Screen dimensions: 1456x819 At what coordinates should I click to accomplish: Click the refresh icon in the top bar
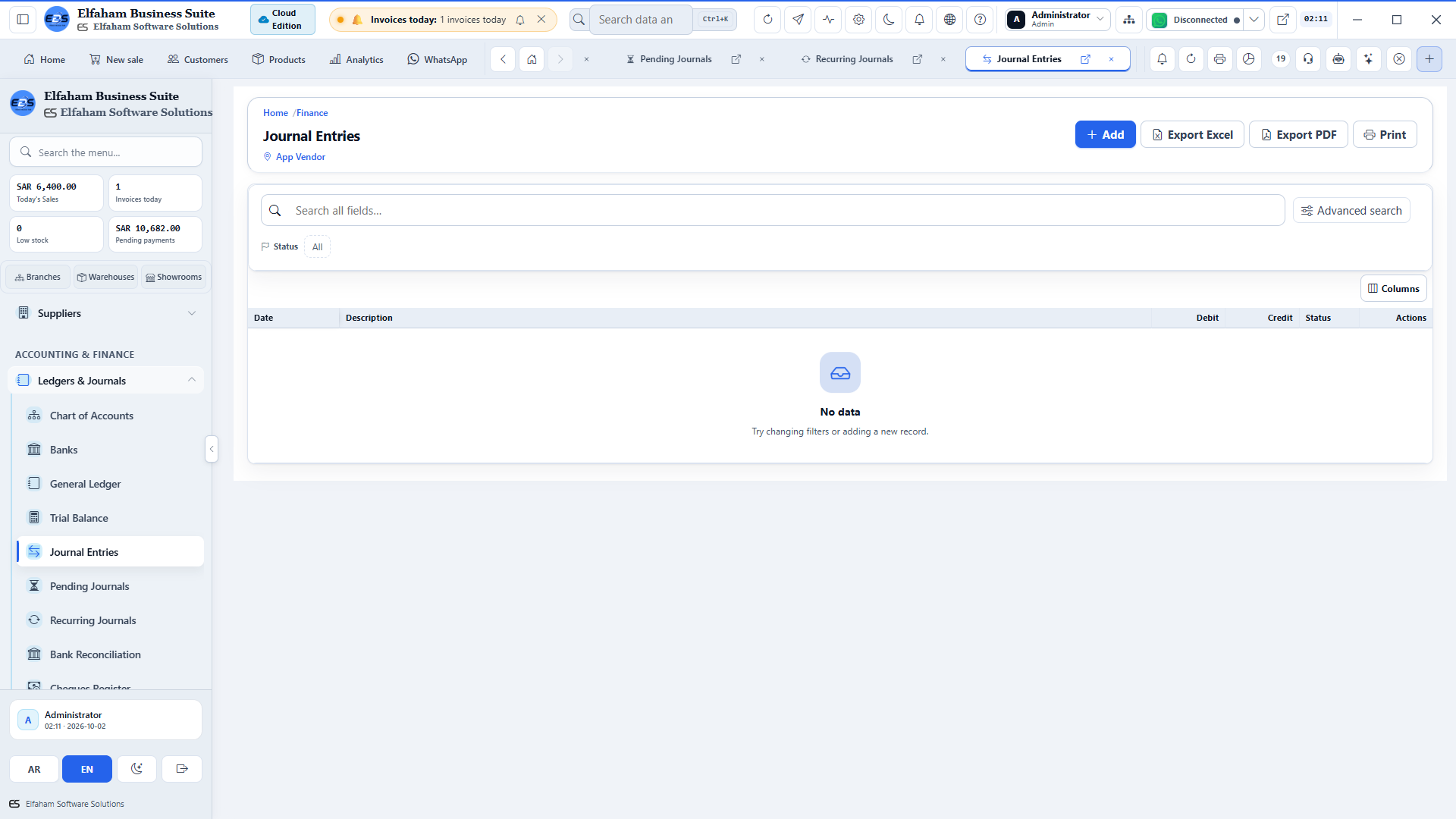(x=767, y=20)
